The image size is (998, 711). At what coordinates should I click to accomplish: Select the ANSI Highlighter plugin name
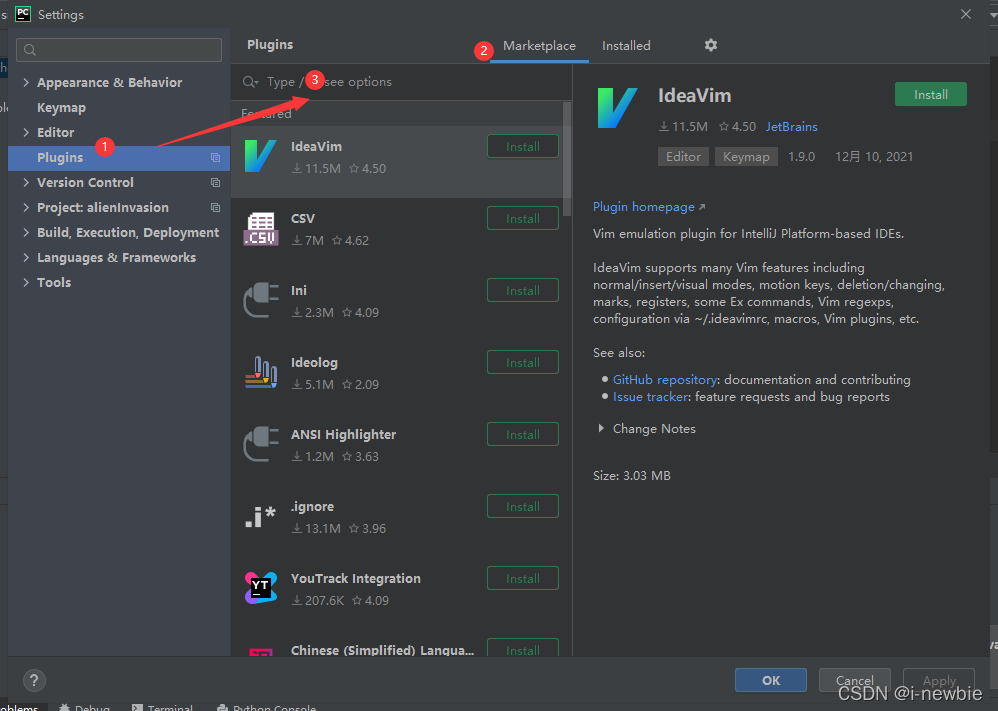click(343, 434)
